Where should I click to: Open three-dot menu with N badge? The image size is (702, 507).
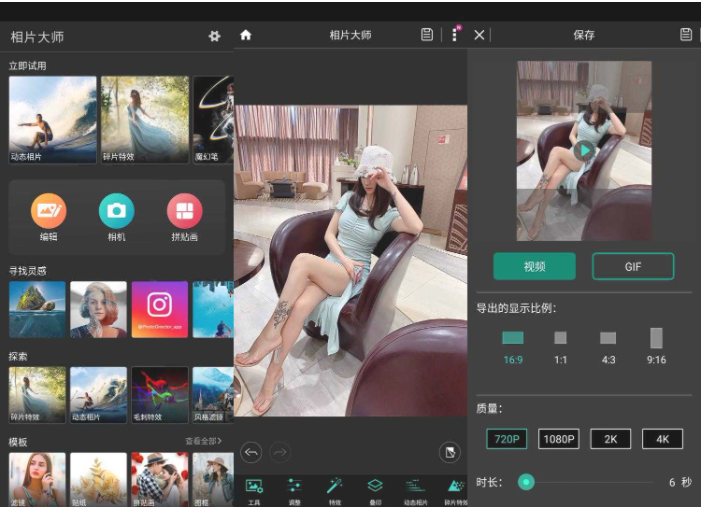[x=455, y=34]
